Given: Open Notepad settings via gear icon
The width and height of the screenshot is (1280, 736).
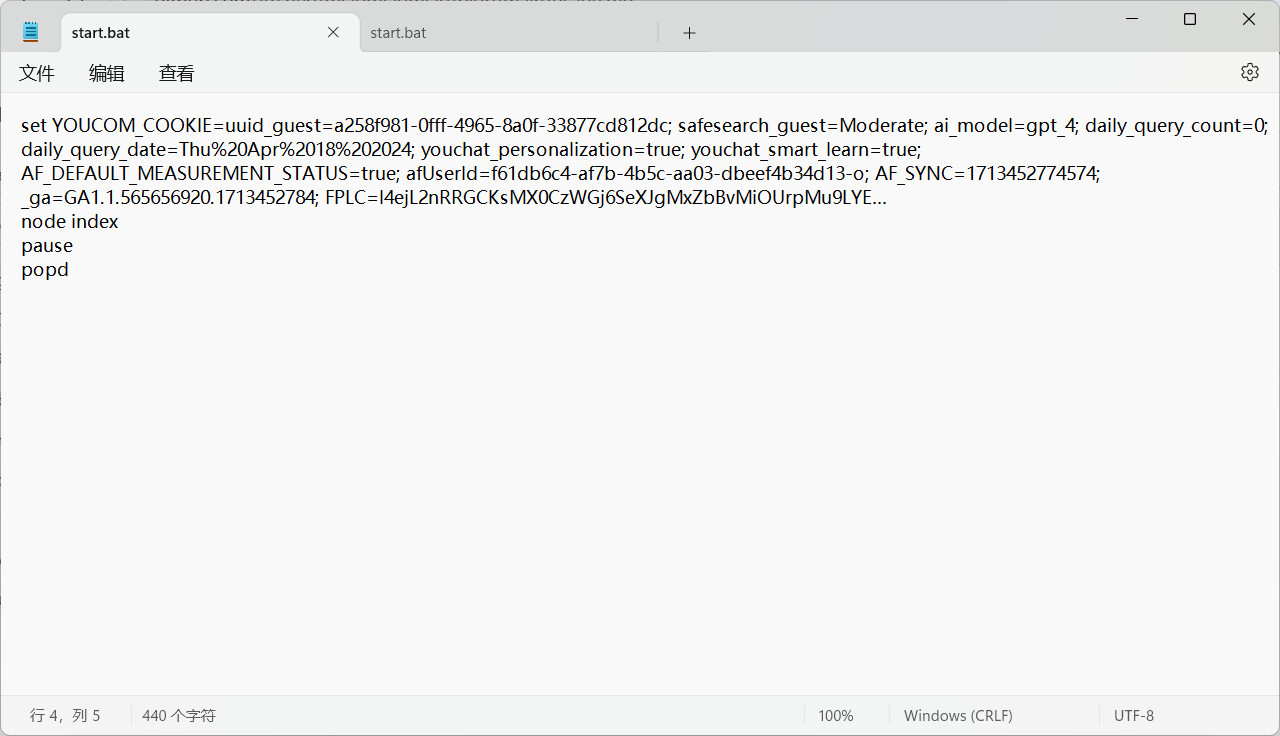Looking at the screenshot, I should coord(1249,72).
